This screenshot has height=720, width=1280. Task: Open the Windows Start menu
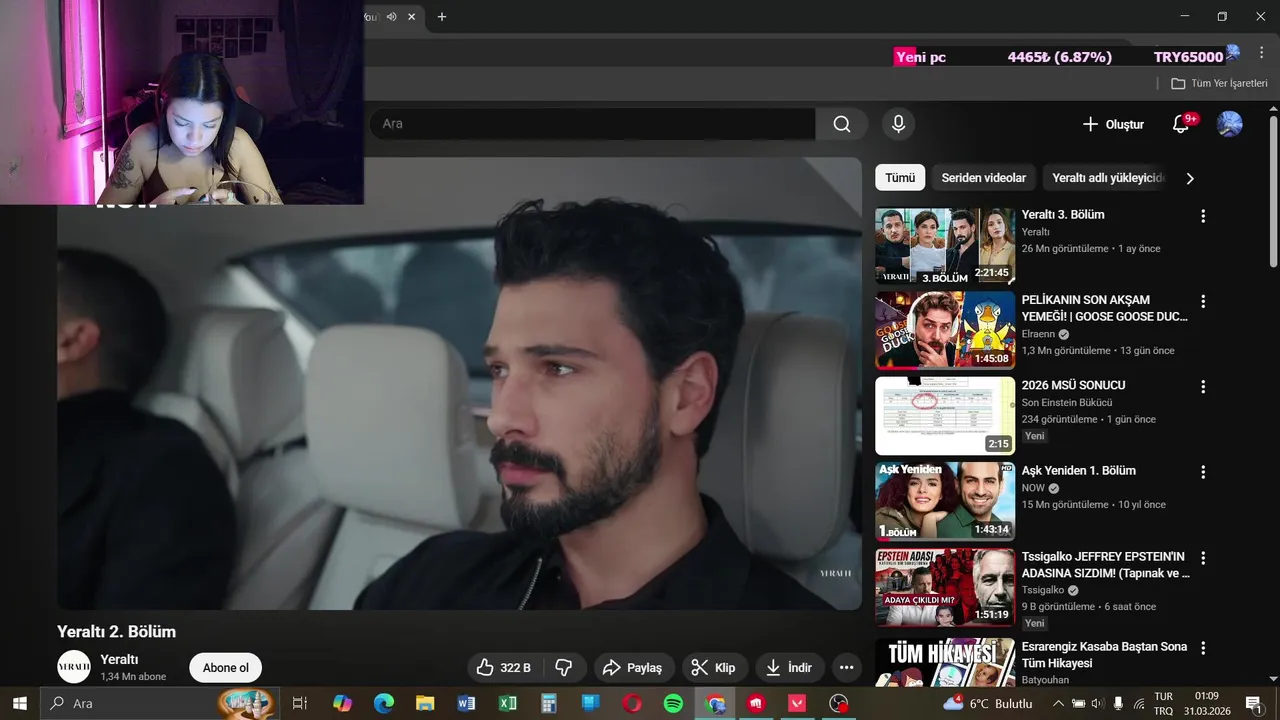(x=20, y=703)
